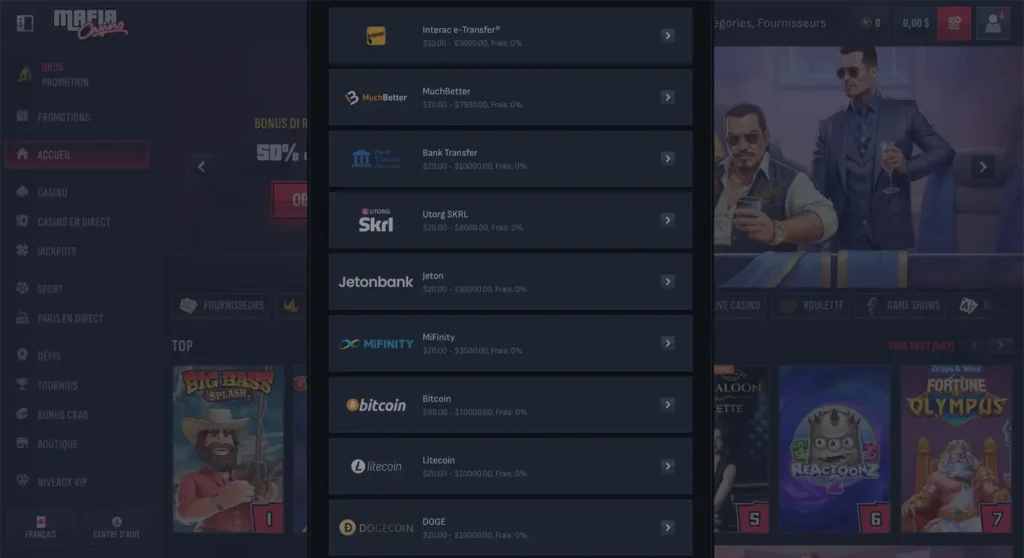
Task: Select the crown category tab icon
Action: click(291, 305)
